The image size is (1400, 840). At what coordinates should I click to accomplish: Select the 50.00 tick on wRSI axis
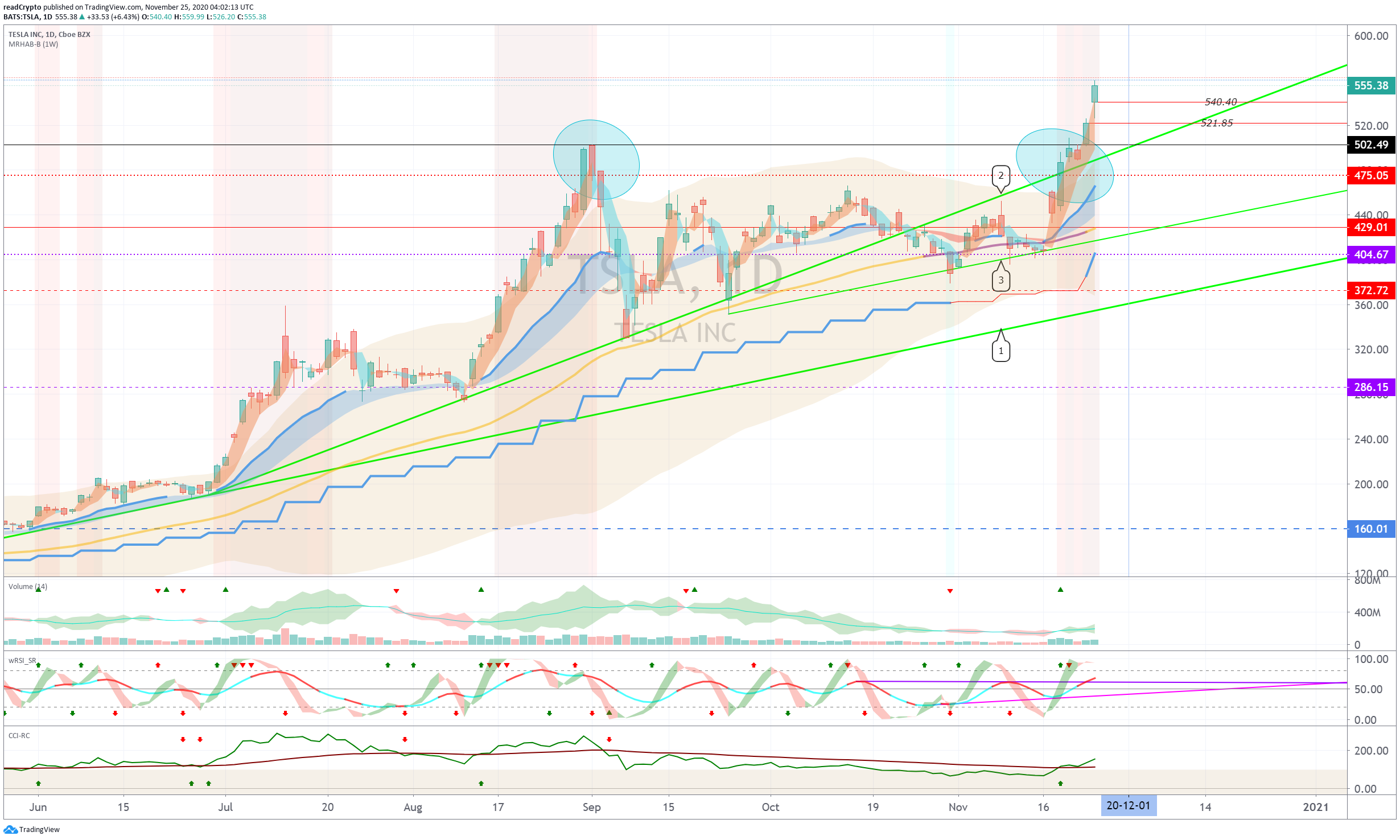point(1369,689)
